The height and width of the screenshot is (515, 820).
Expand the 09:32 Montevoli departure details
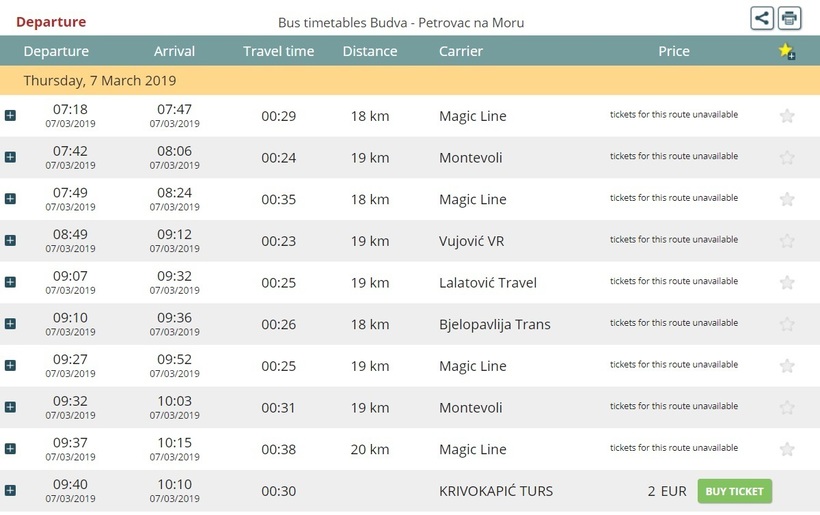10,407
